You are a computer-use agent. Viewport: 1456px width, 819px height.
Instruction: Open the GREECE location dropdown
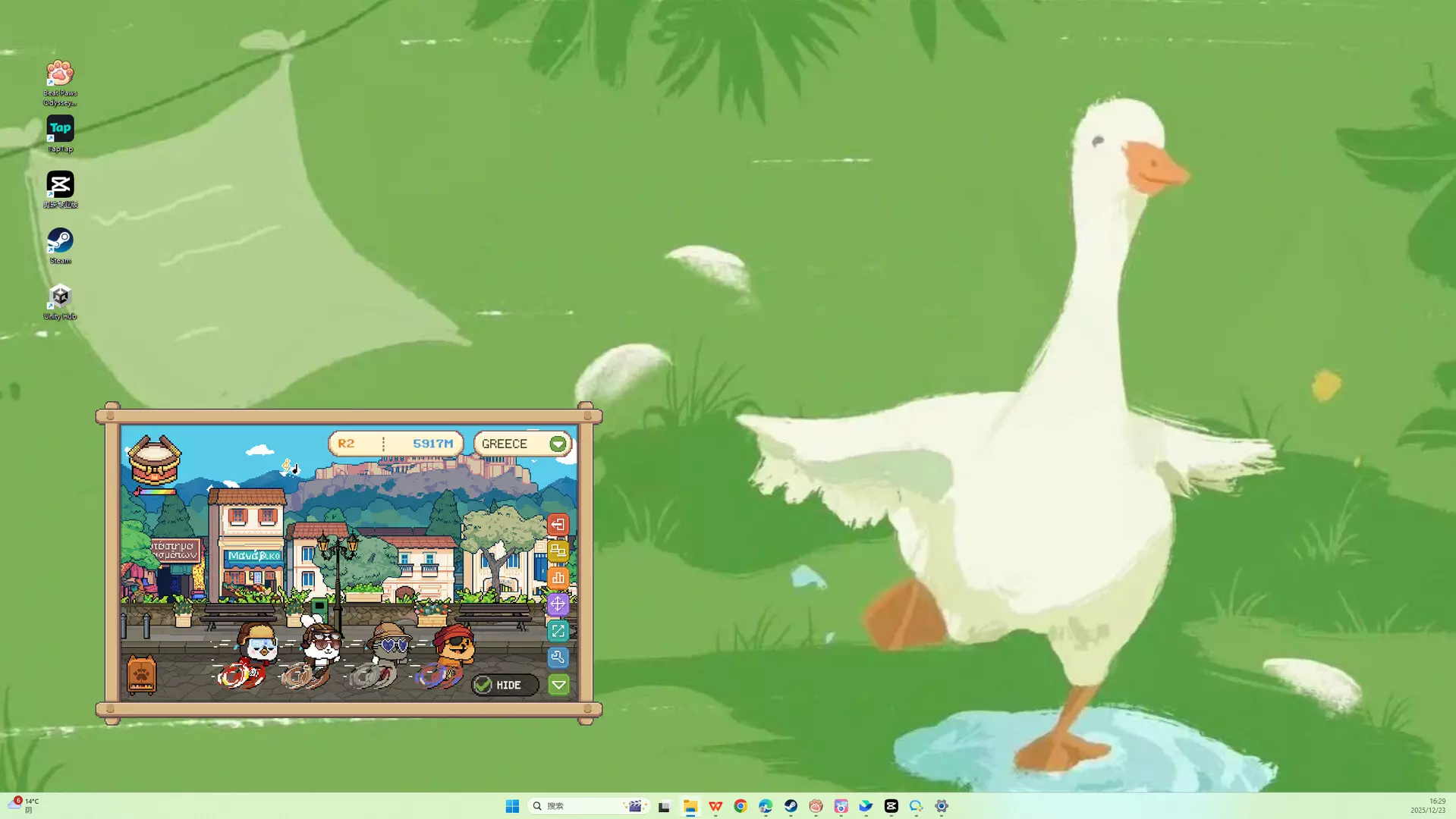click(x=523, y=444)
